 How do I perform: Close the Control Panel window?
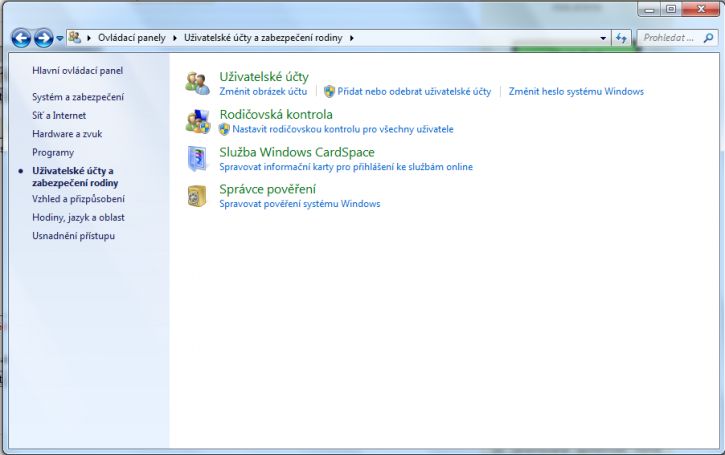[701, 9]
